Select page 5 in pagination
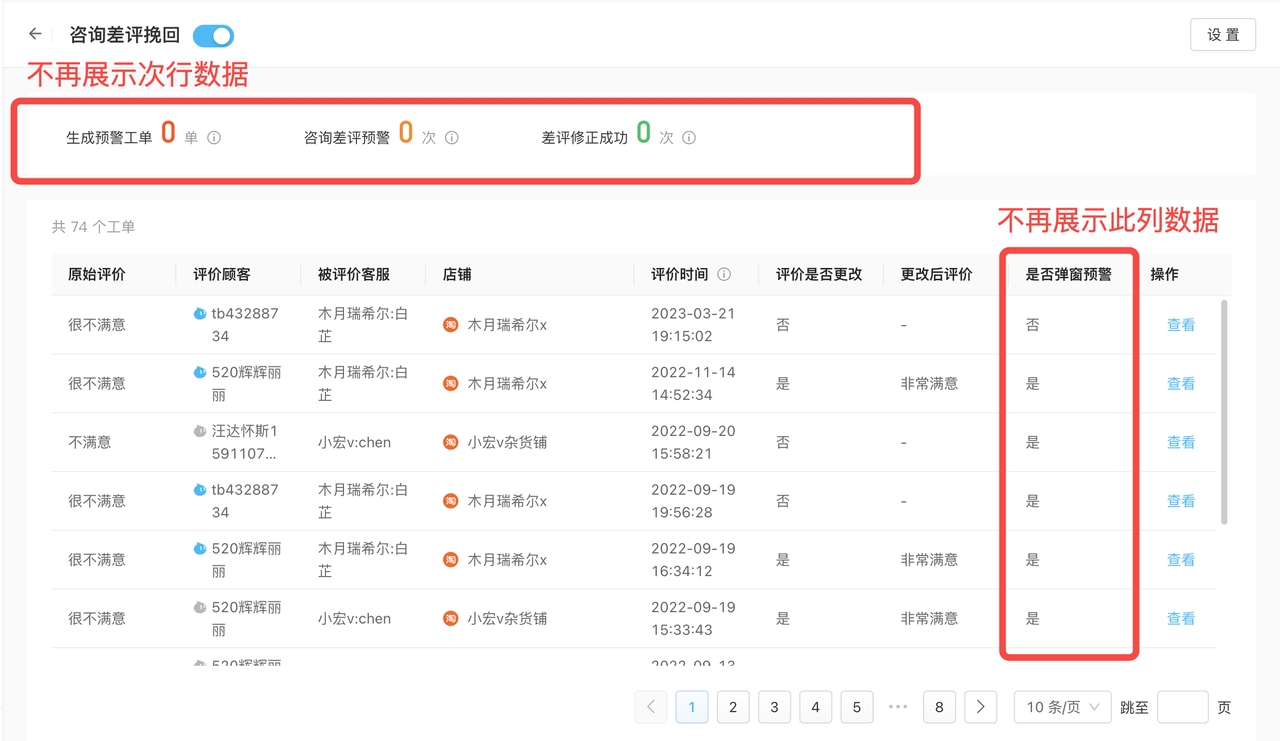 tap(857, 707)
